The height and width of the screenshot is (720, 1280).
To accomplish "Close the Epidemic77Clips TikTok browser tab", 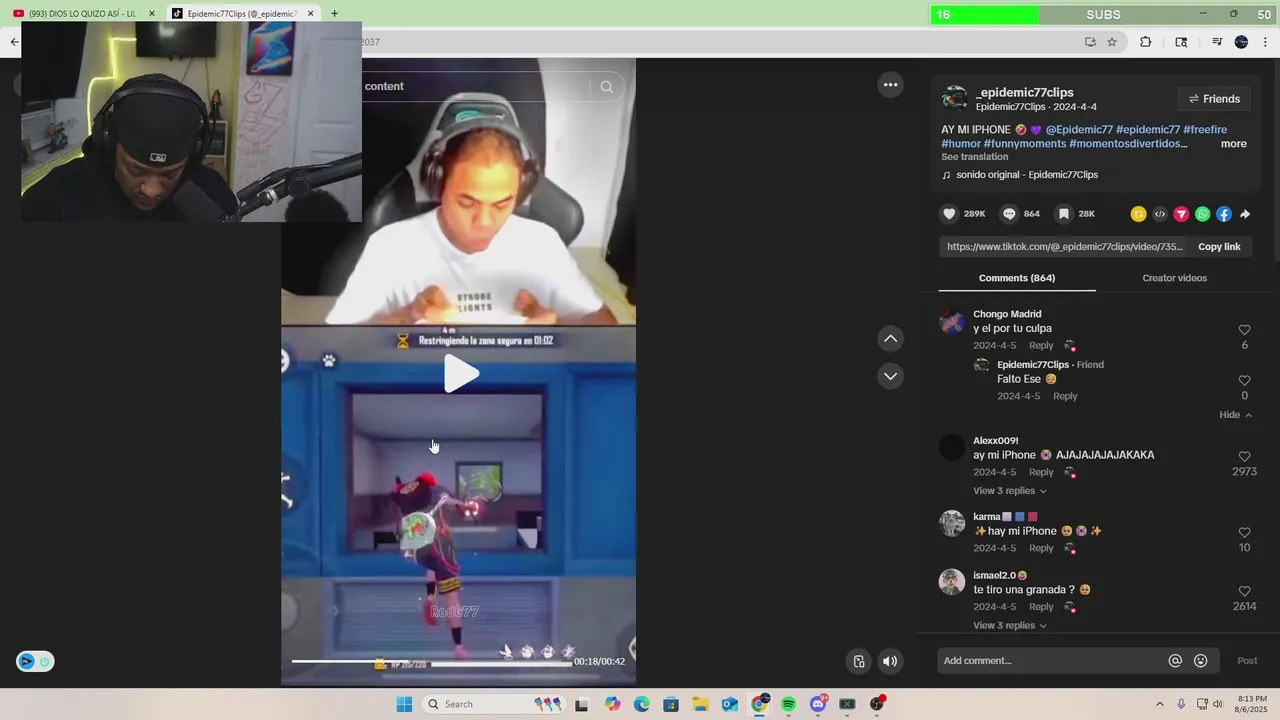I will click(310, 14).
